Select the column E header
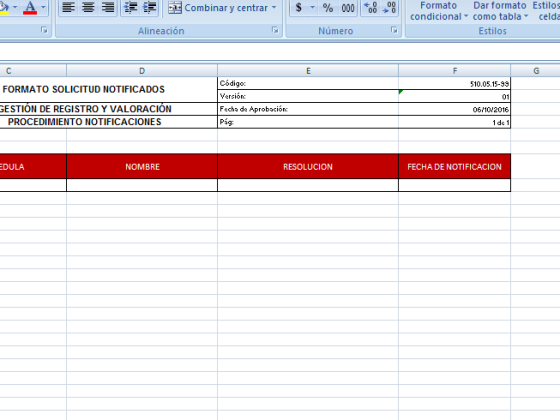 pyautogui.click(x=308, y=71)
